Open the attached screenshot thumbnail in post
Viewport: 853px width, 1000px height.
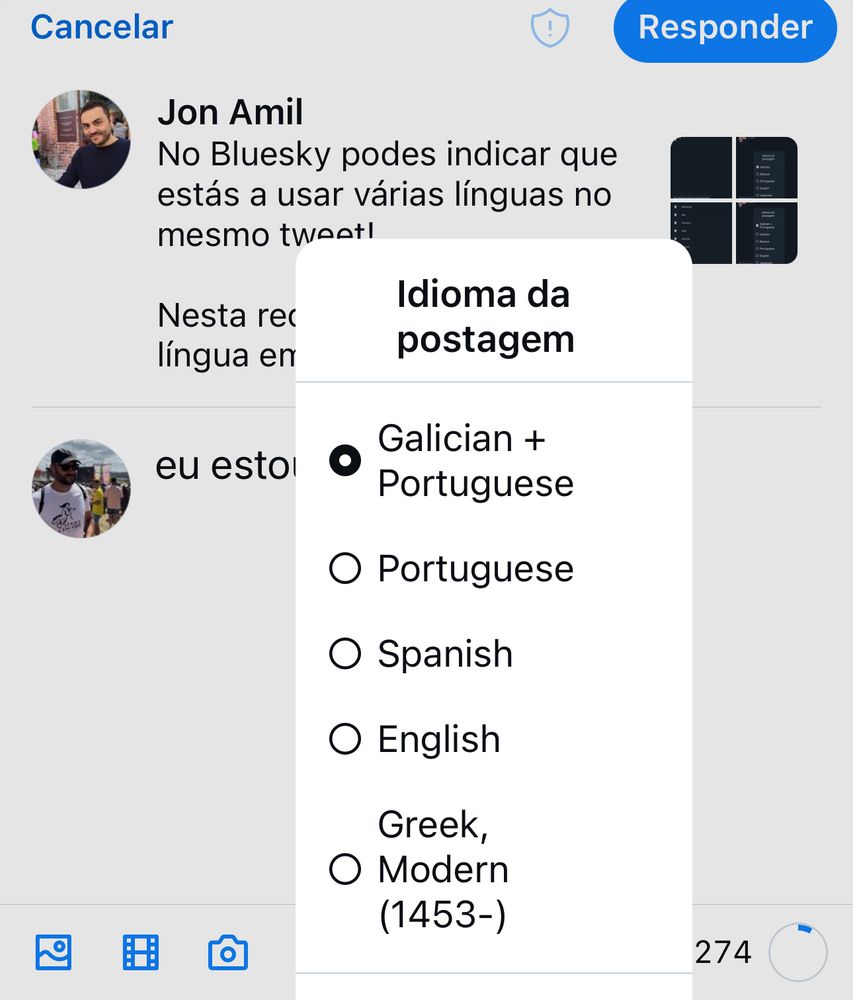[x=733, y=200]
